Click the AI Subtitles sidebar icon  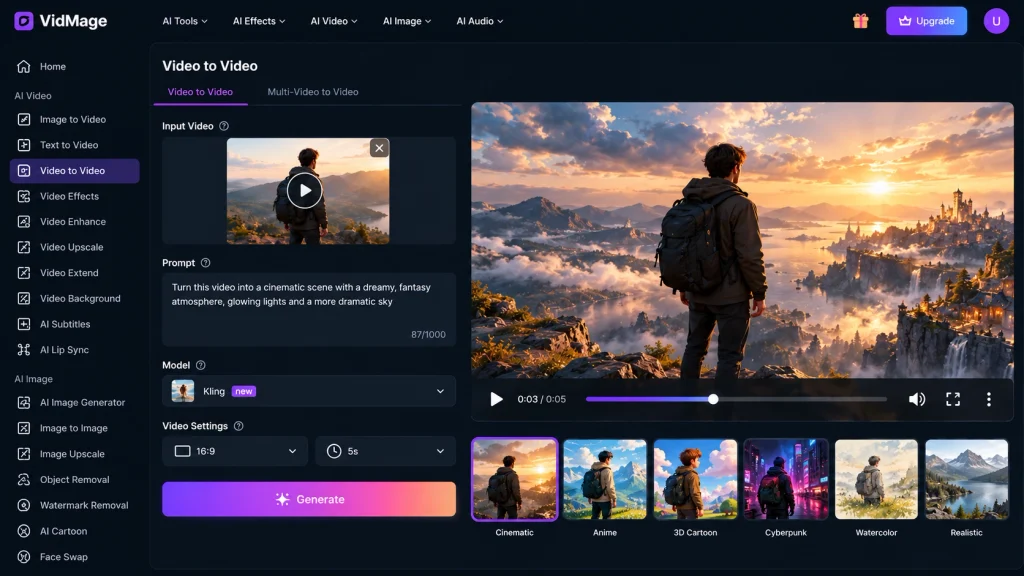point(24,324)
